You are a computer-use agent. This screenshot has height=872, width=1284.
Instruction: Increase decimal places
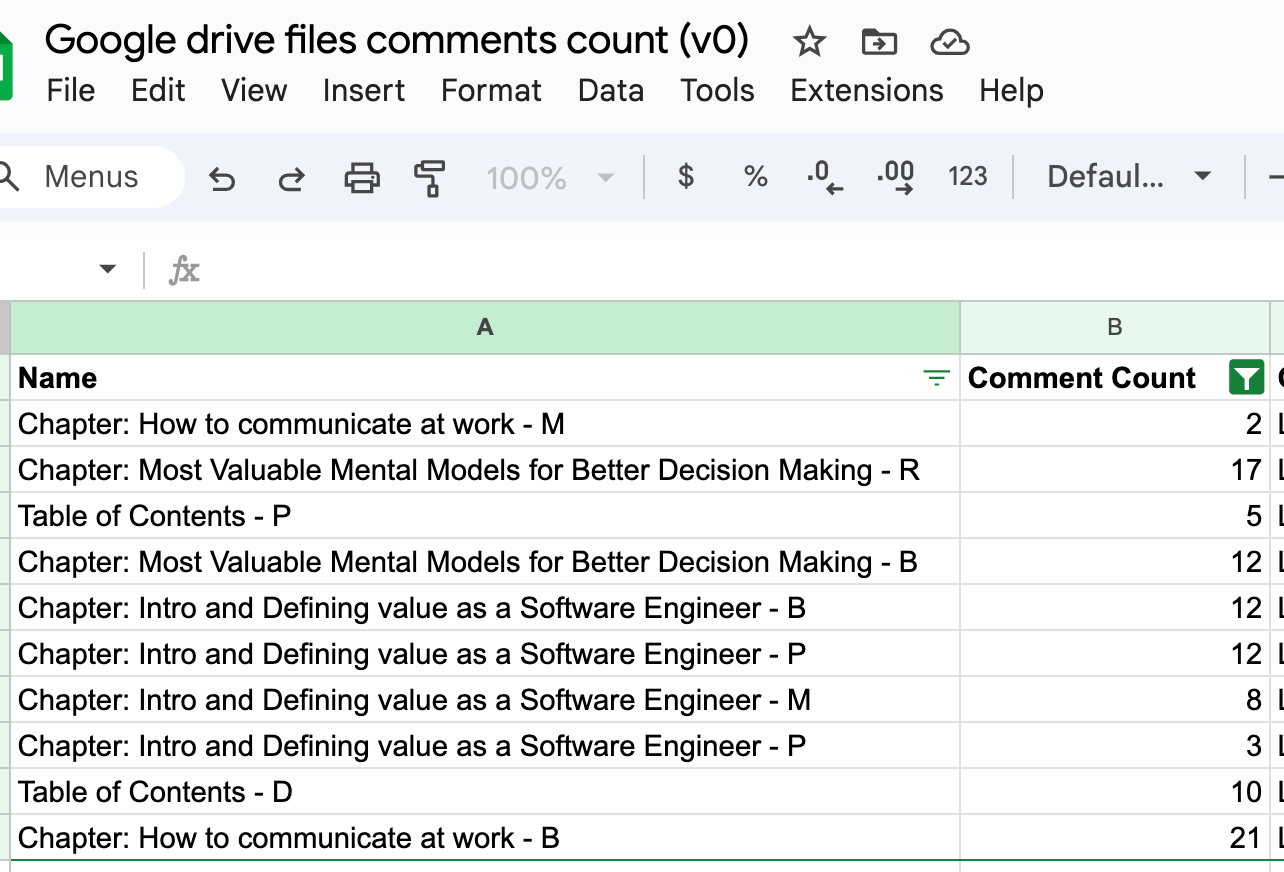pyautogui.click(x=896, y=176)
